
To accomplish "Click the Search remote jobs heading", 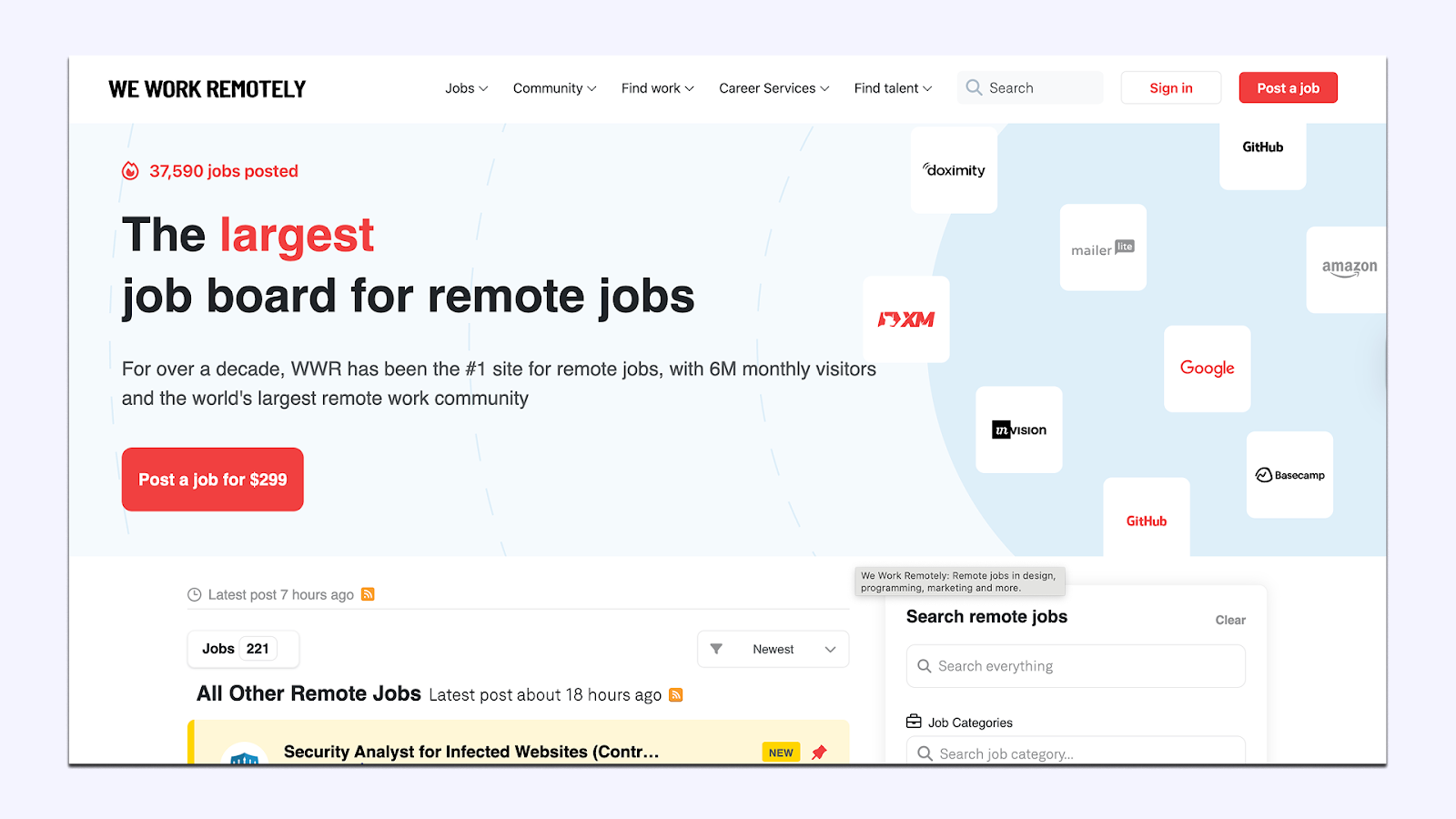I will pos(987,616).
